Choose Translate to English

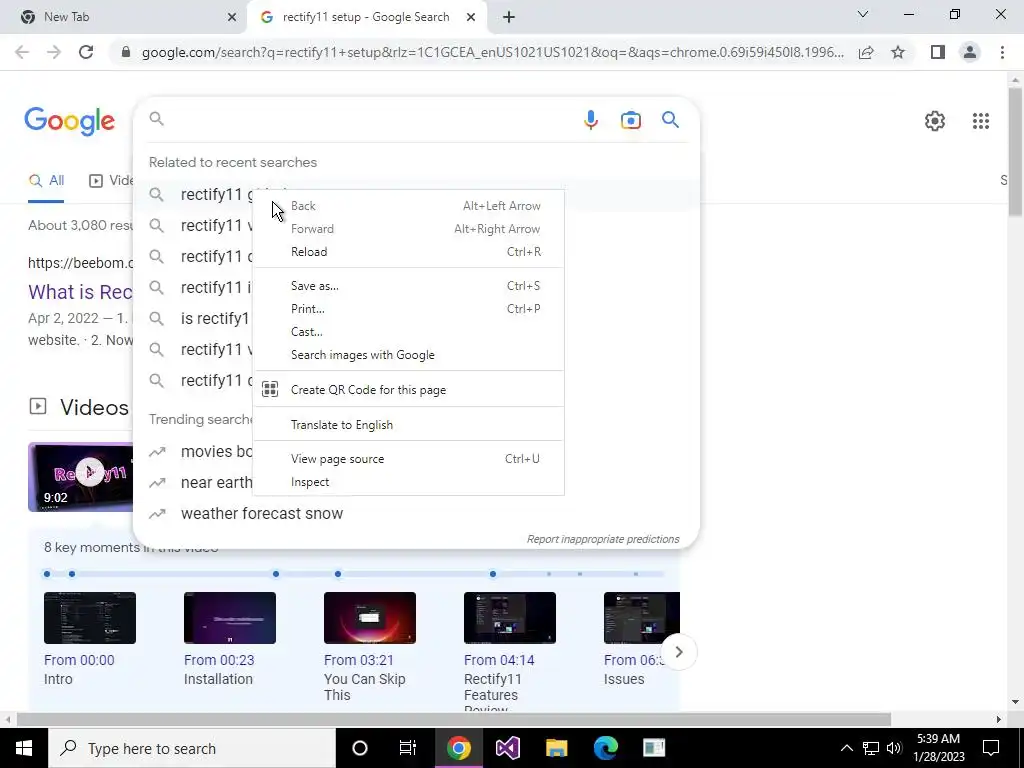[x=408, y=424]
